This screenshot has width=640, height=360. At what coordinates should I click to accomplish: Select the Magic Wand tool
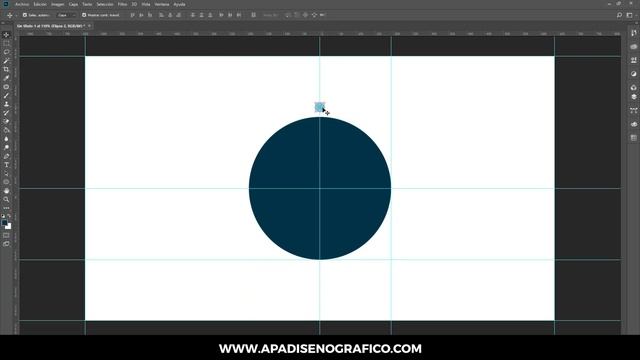tap(6, 61)
